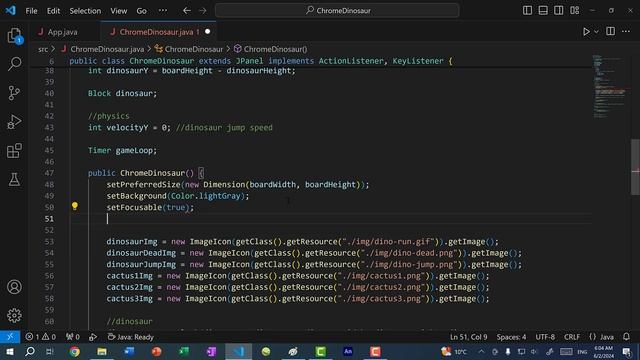The height and width of the screenshot is (360, 640).
Task: Open the Edit menu
Action: coord(53,11)
